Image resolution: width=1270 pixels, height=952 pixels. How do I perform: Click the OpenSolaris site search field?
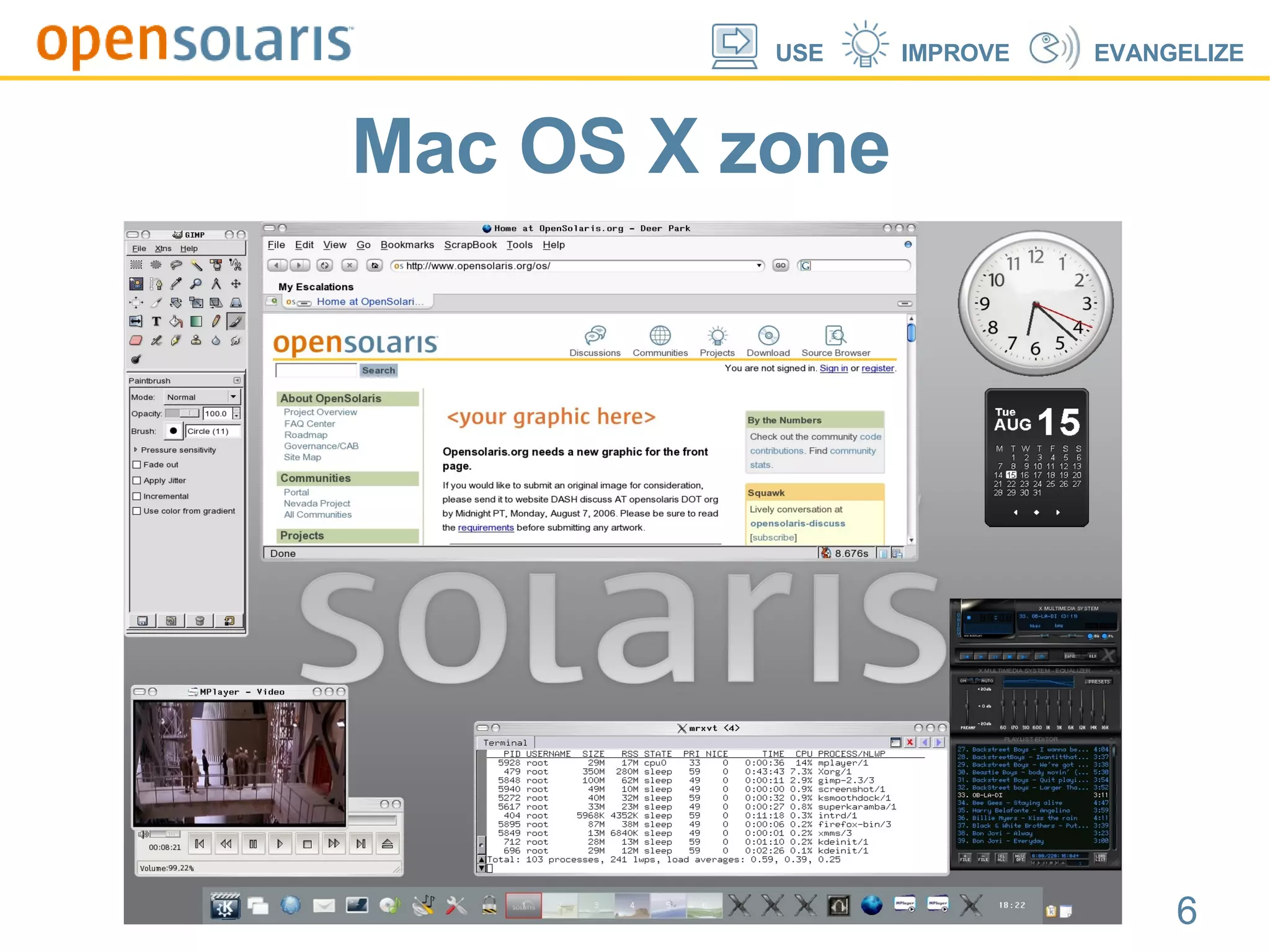tap(316, 371)
